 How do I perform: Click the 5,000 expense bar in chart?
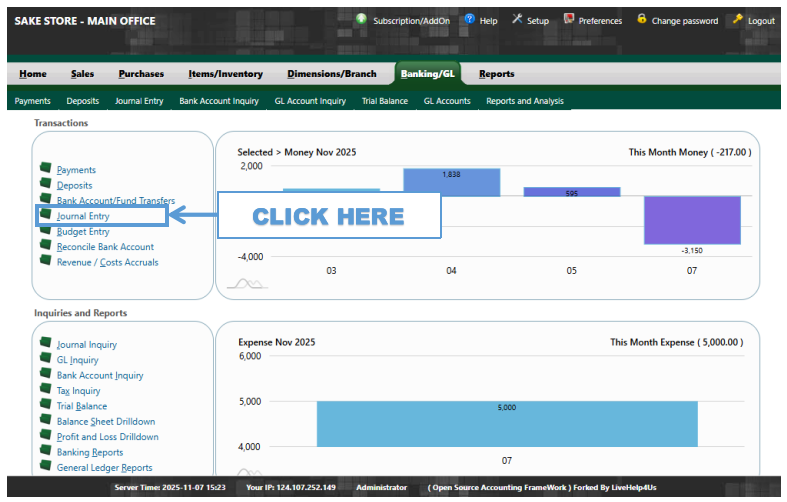pos(507,423)
